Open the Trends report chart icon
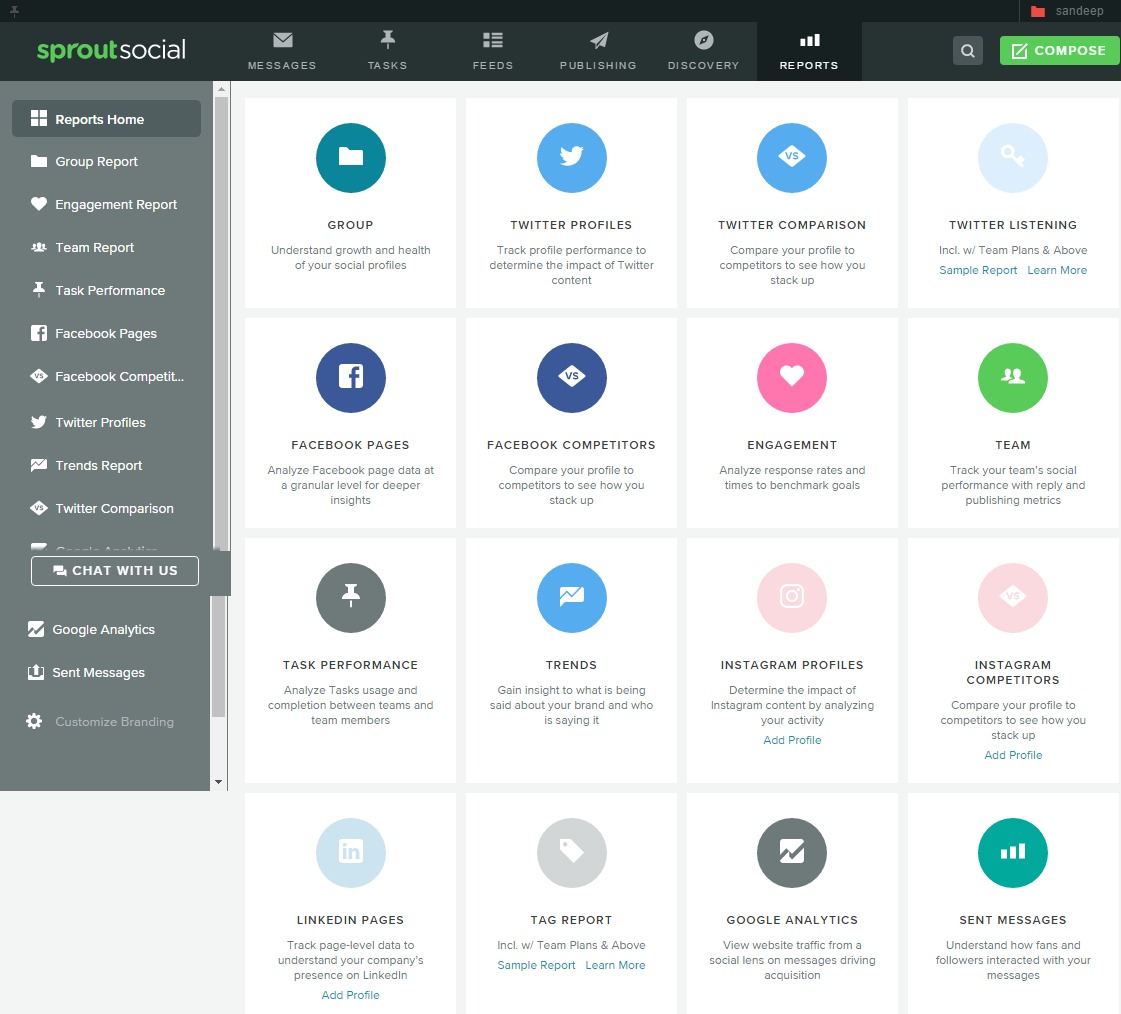The width and height of the screenshot is (1121, 1014). coord(571,597)
